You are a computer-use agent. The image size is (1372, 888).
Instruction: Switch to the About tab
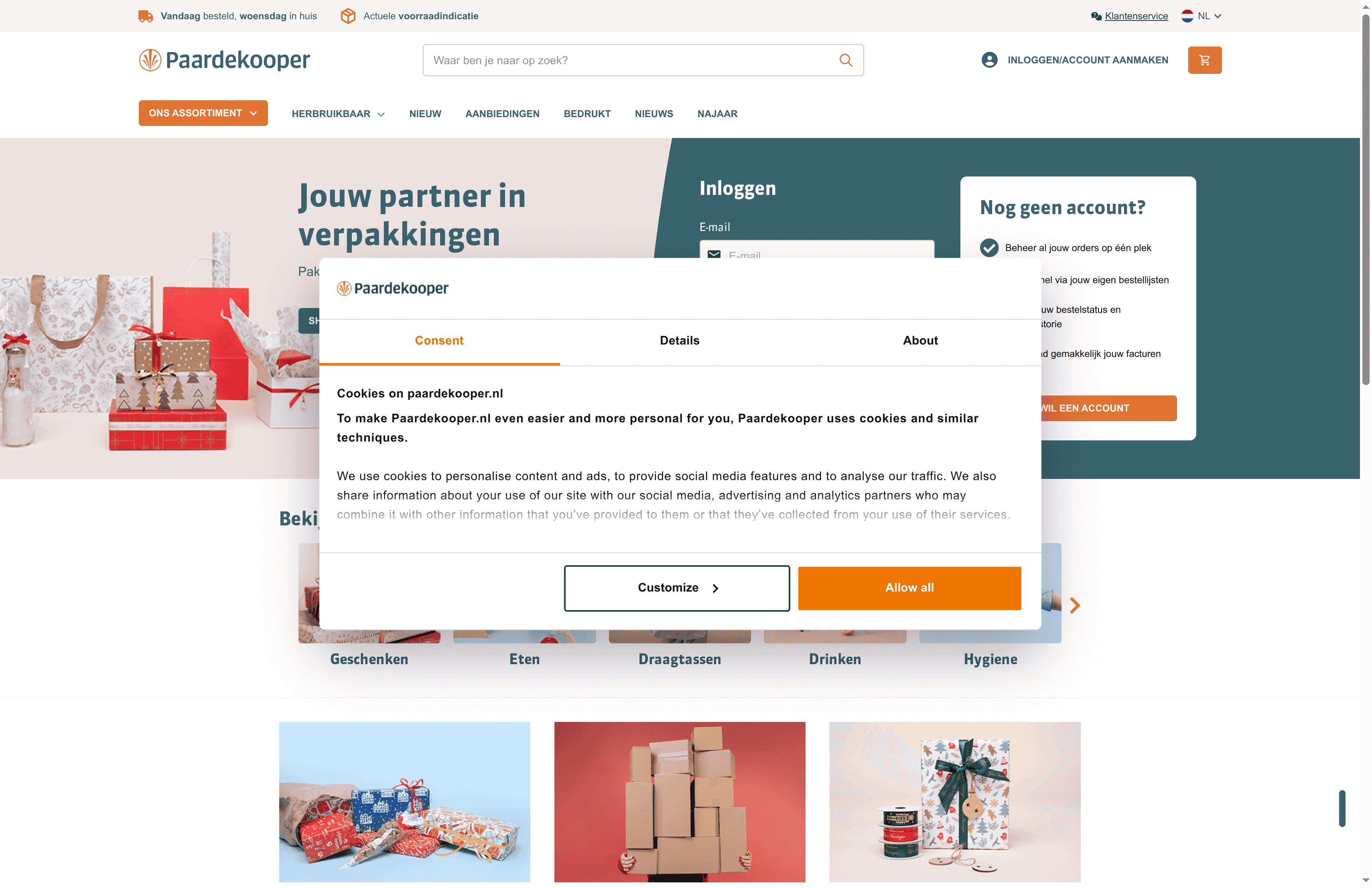(x=920, y=341)
